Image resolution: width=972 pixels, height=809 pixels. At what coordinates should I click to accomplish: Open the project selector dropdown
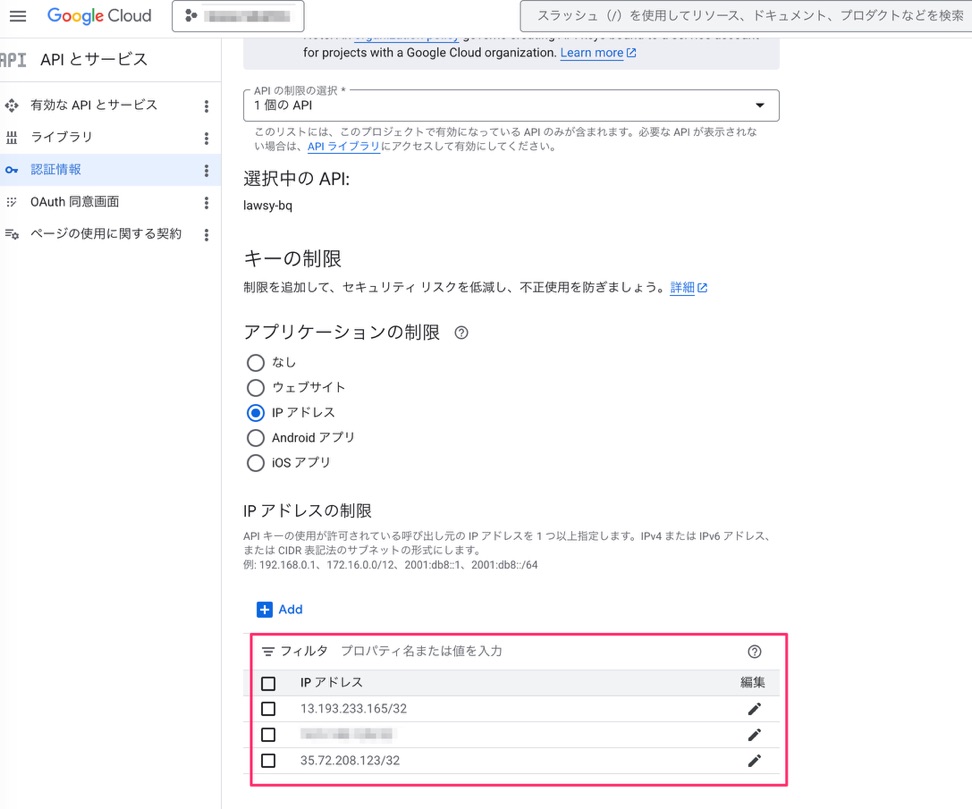tap(238, 16)
